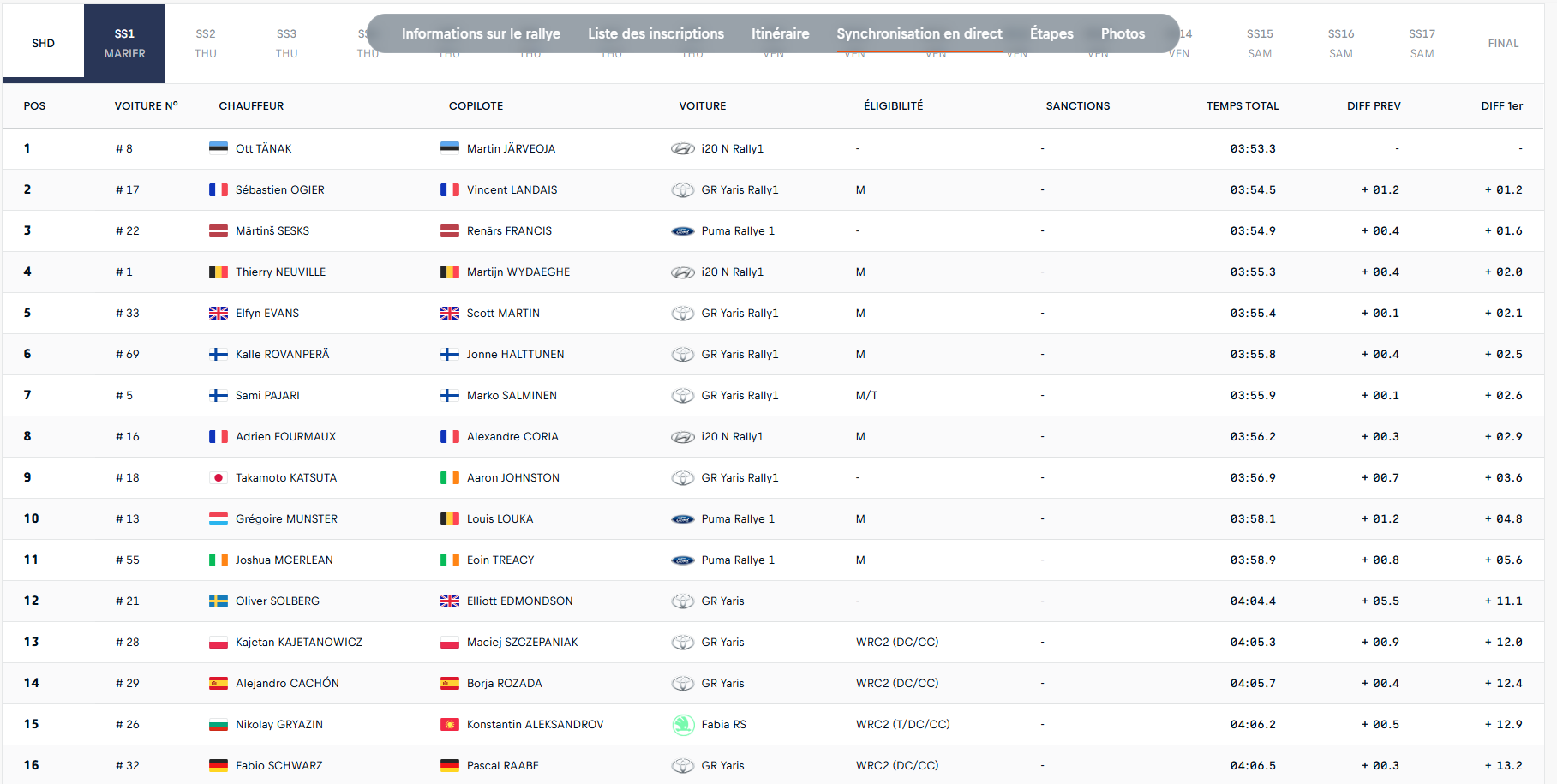Click the Kyrgyz flag beside Konstantin ALEKSANDROV
1557x784 pixels.
(x=450, y=724)
